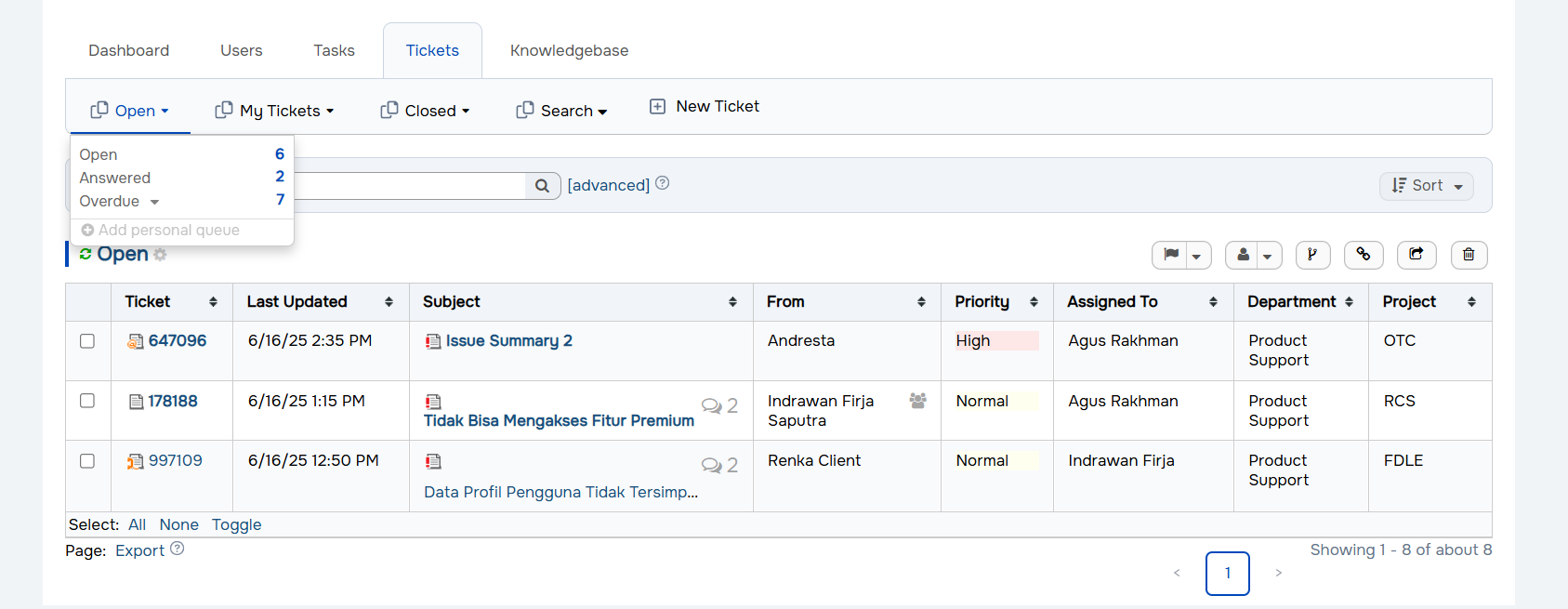Click the transfer tickets arrow icon
This screenshot has width=1568, height=609.
click(1416, 255)
